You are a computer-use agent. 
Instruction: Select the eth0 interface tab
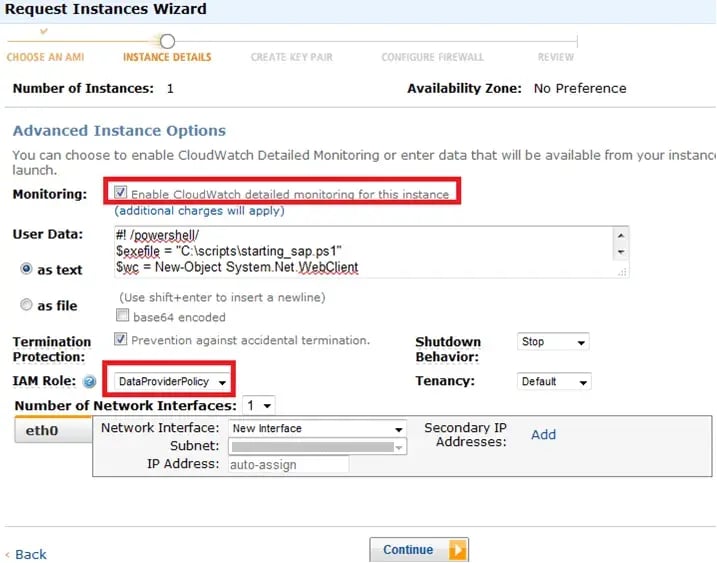click(x=53, y=430)
